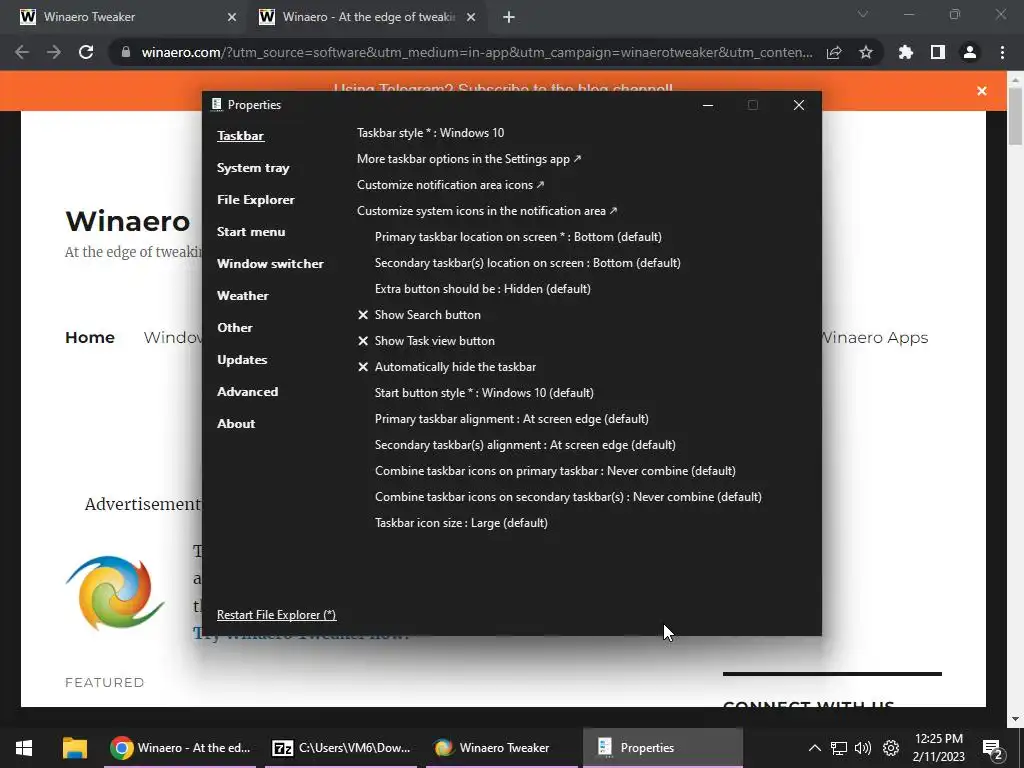Change Combine taskbar icons on primary taskbar
The image size is (1024, 768).
tap(555, 471)
